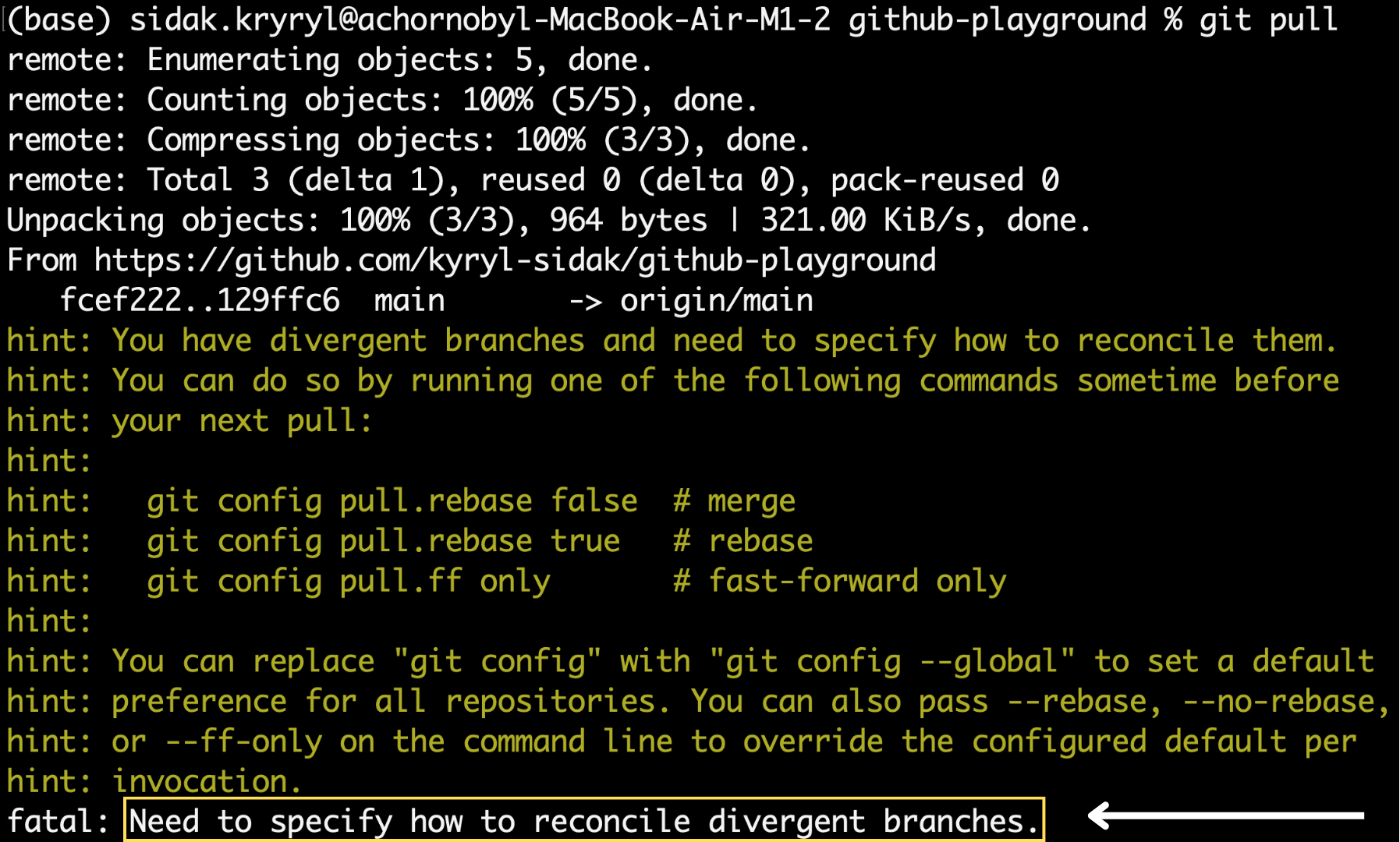
Task: Click the 'Enumerating objects: 5, done.' line
Action: click(329, 60)
